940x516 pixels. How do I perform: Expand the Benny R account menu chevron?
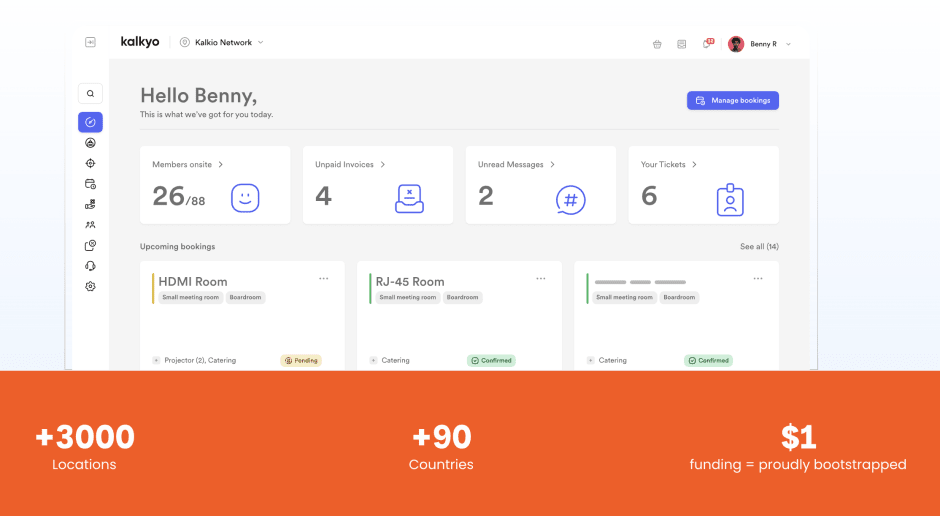click(788, 44)
